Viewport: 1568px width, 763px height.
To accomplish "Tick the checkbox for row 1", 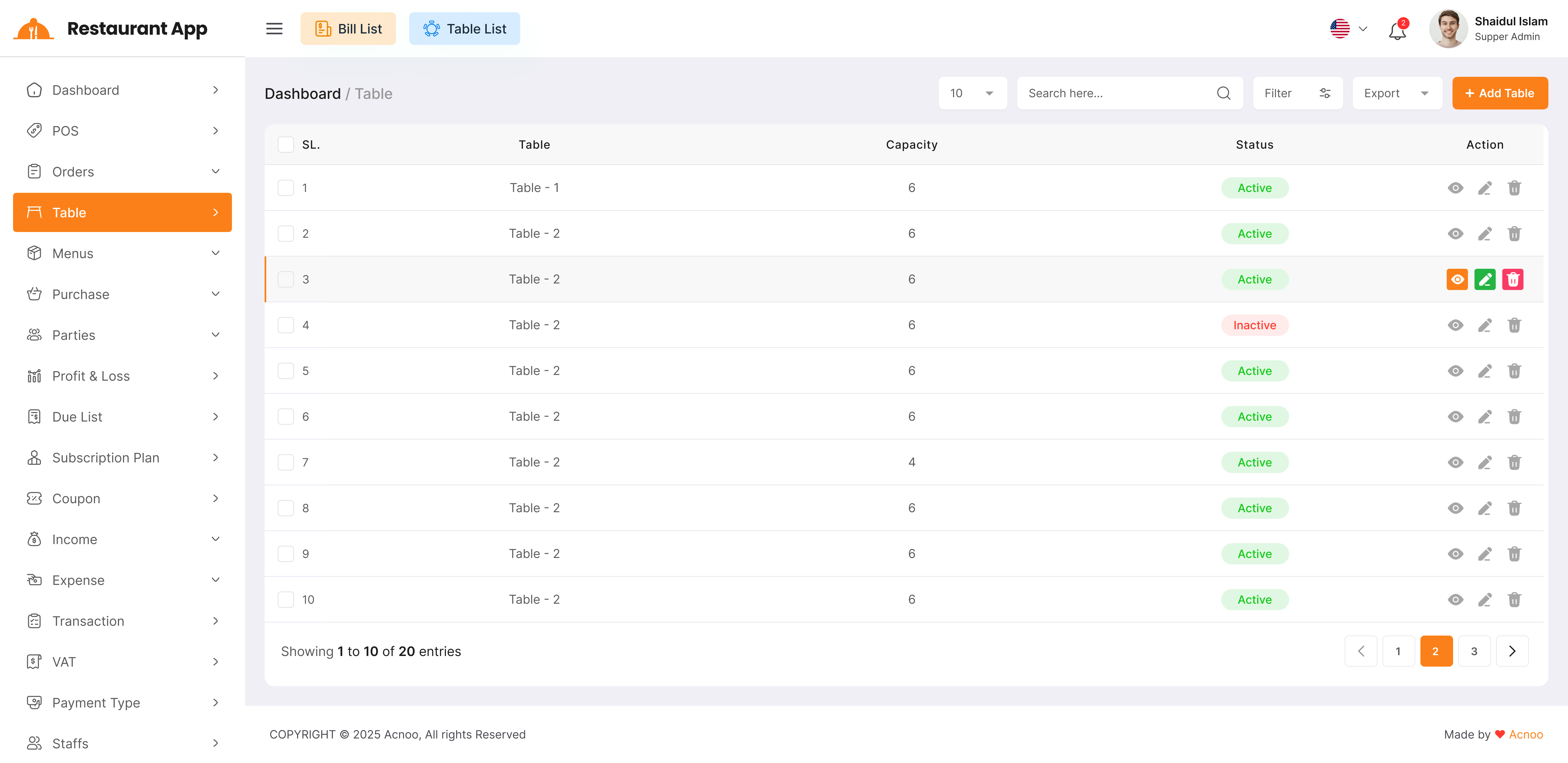I will pyautogui.click(x=286, y=188).
